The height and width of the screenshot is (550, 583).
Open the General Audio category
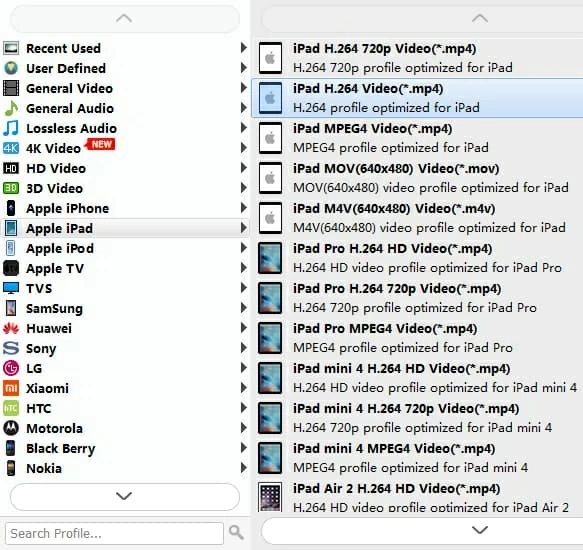[x=125, y=109]
